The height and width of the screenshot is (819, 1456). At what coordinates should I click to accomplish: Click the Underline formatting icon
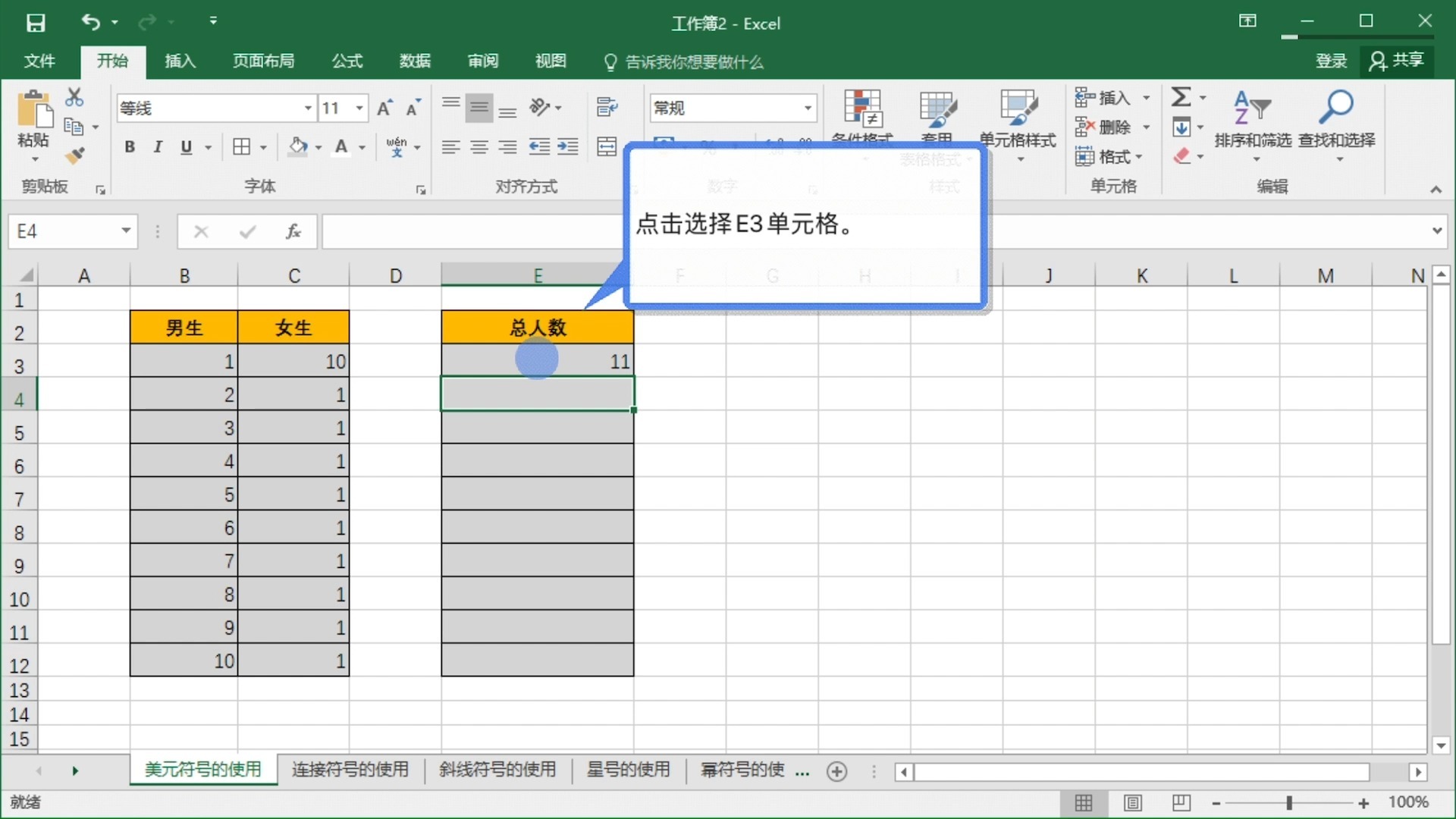tap(187, 146)
